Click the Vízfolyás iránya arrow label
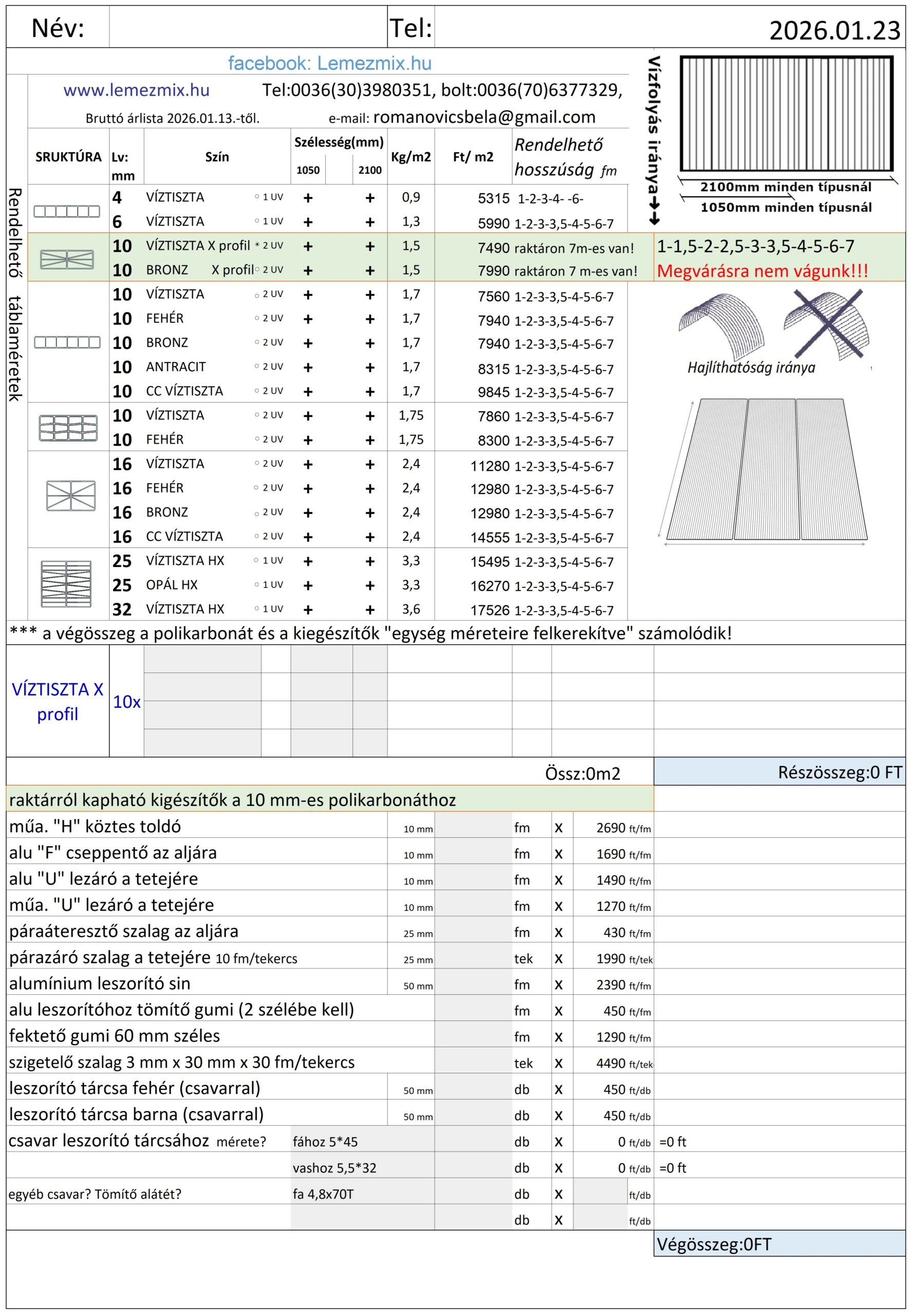The height and width of the screenshot is (1316, 912). click(x=654, y=140)
